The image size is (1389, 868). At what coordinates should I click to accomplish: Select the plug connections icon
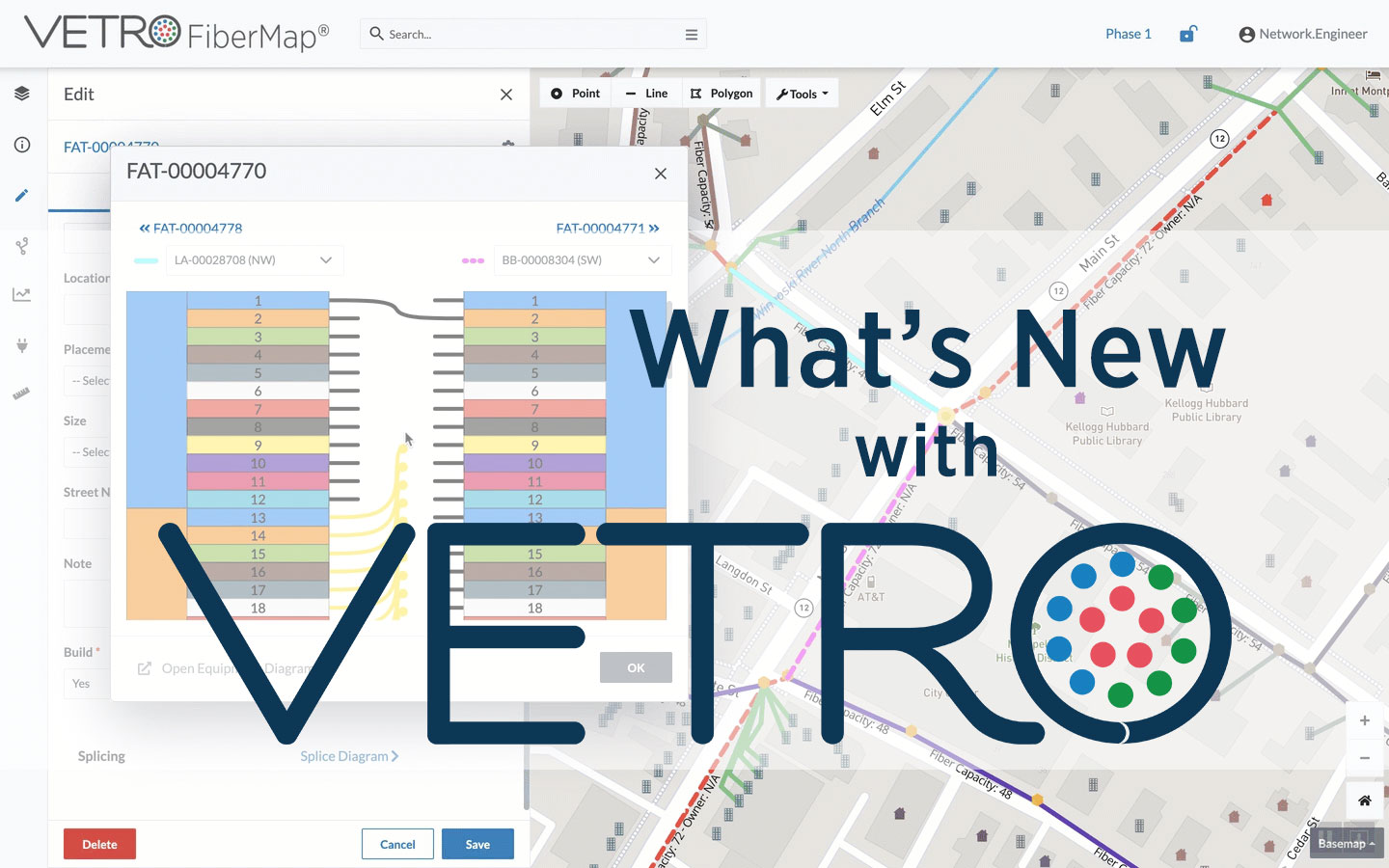21,345
